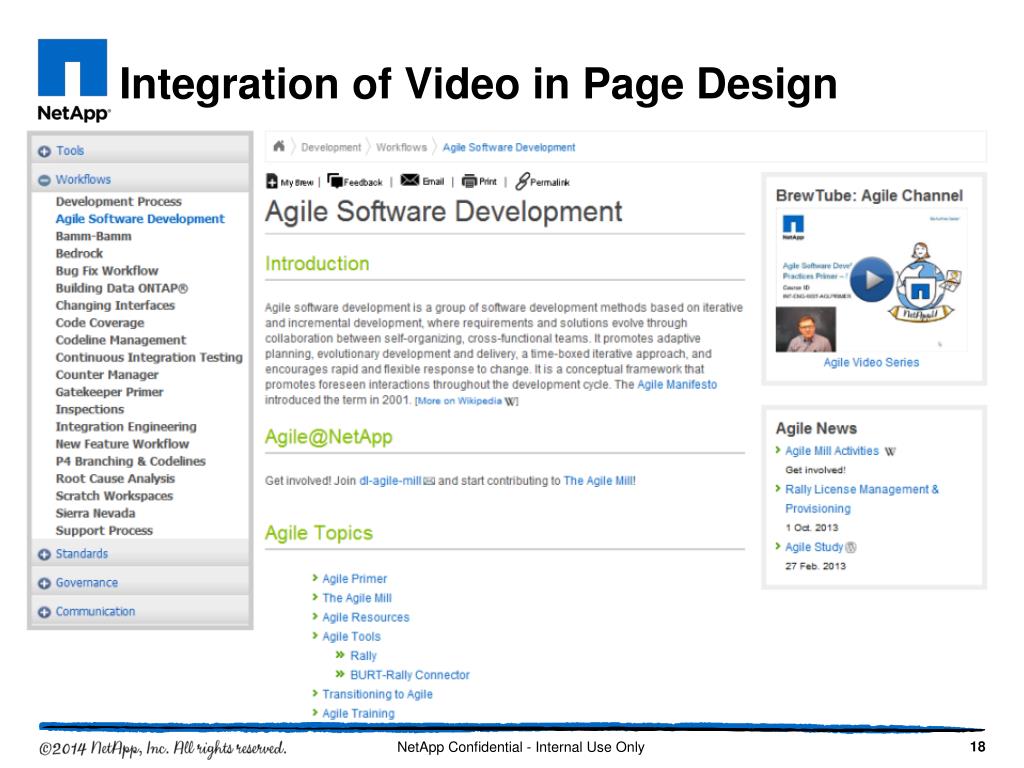Open Agile Study news link

tap(814, 547)
